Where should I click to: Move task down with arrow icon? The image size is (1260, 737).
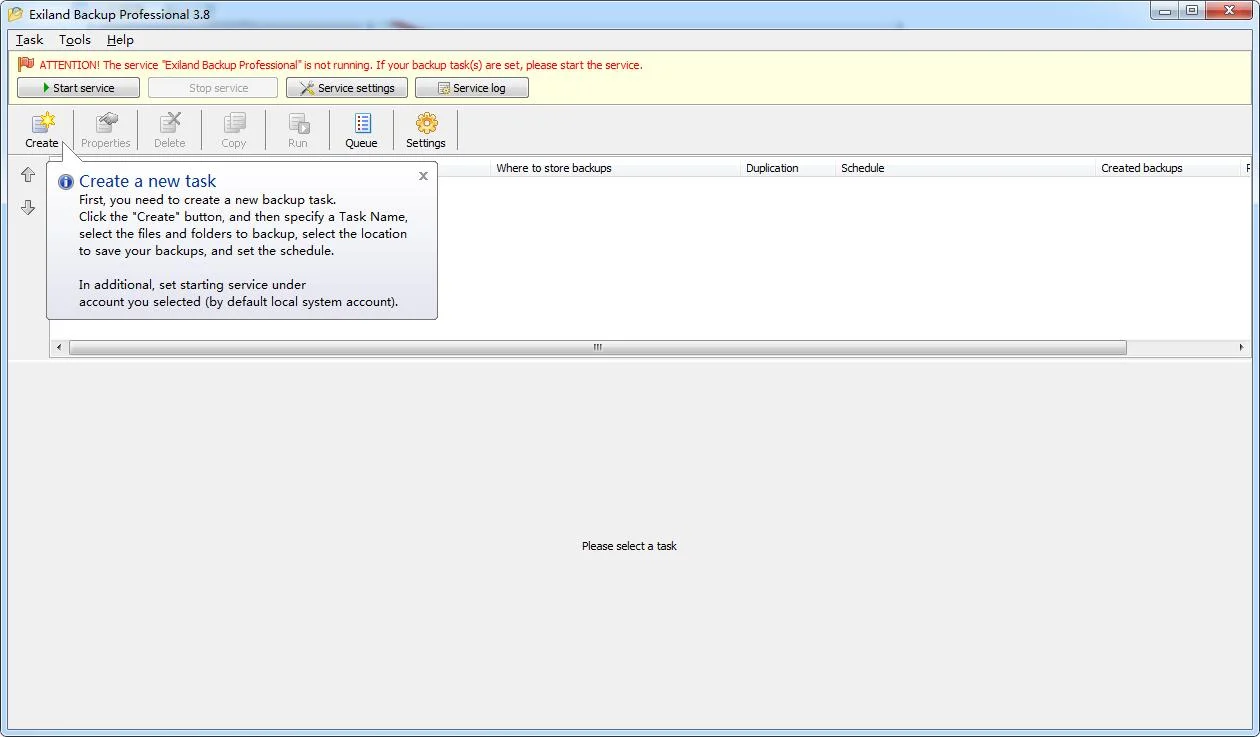coord(28,207)
